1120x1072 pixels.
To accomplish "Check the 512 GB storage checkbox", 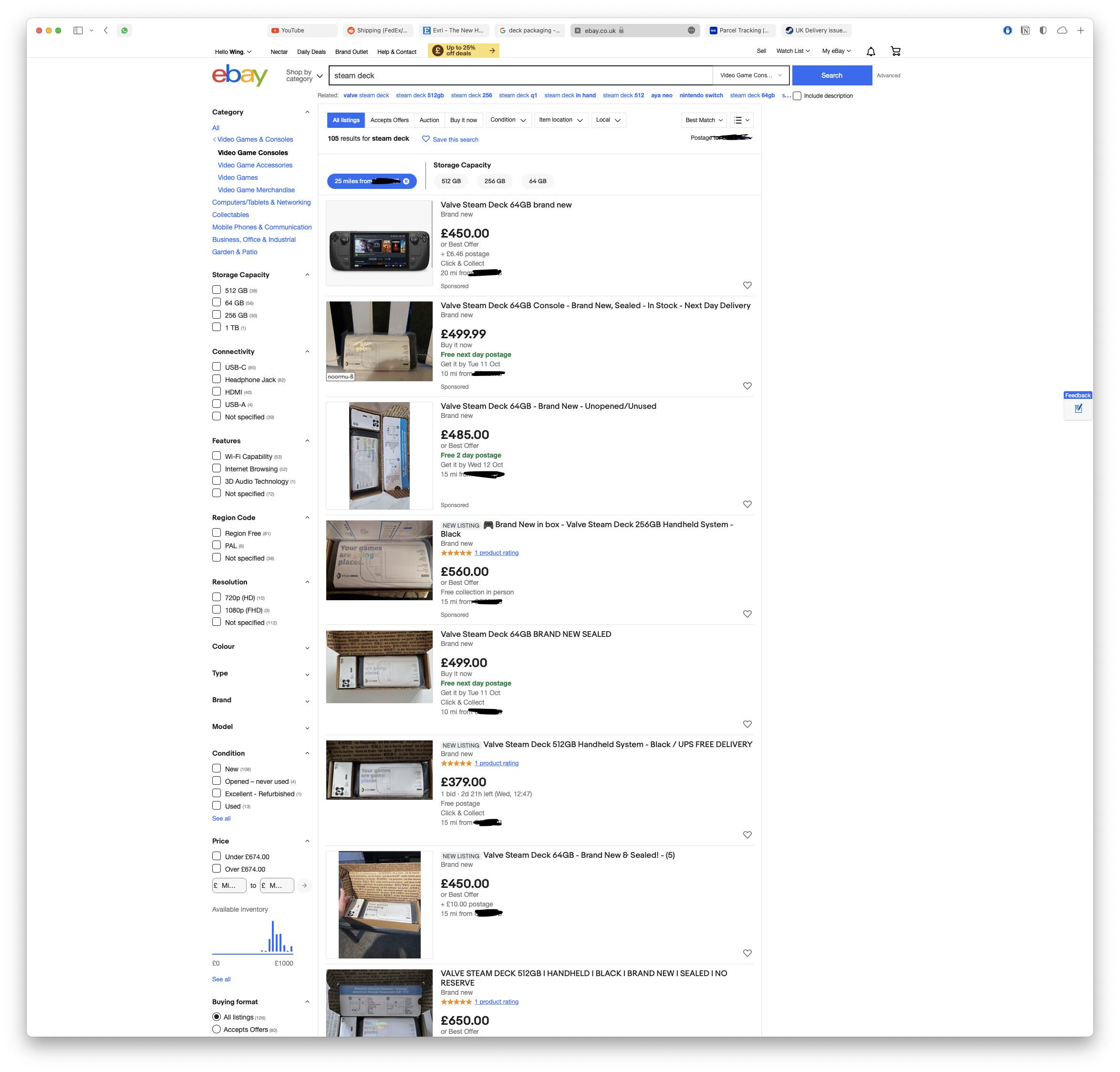I will pyautogui.click(x=217, y=290).
